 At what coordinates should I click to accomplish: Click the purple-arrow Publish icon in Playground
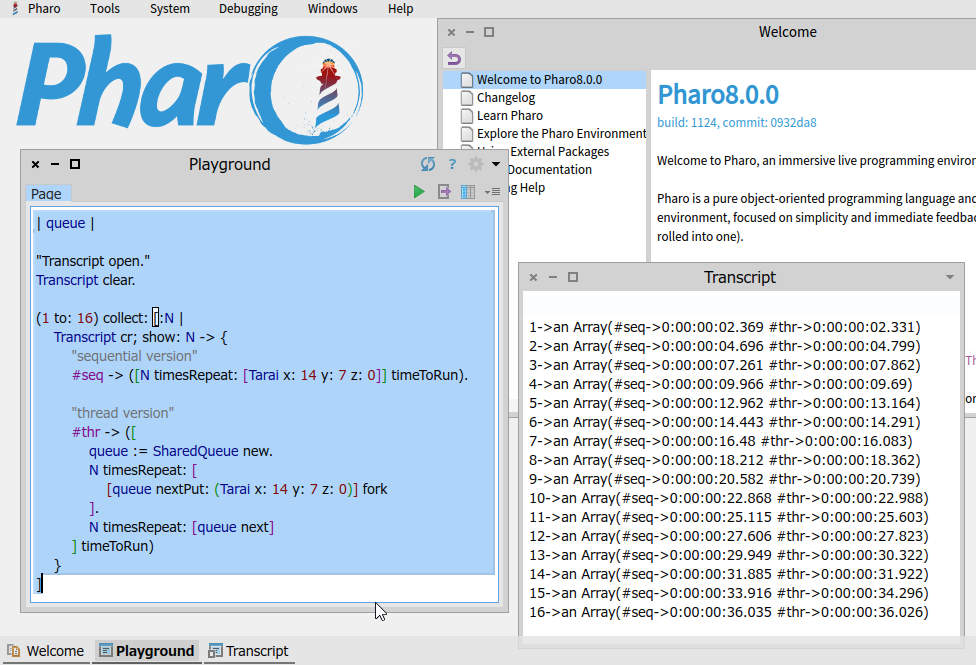[444, 192]
